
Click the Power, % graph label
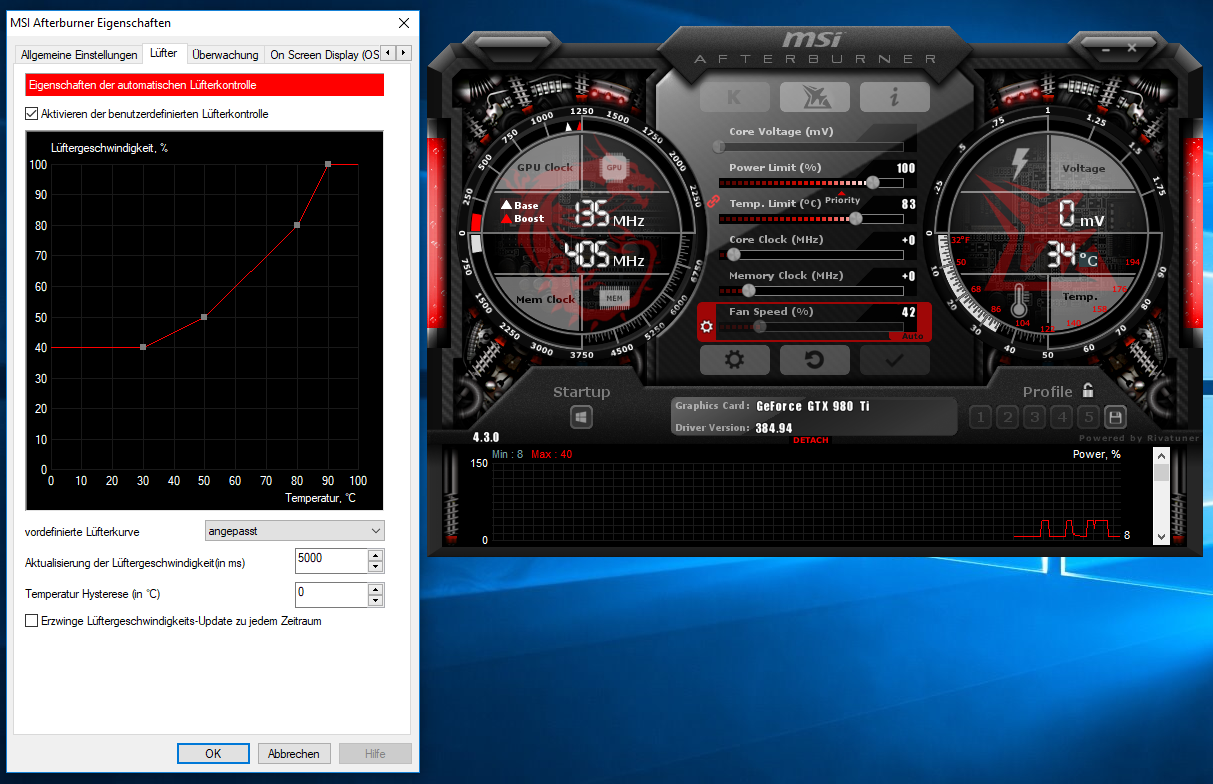[x=1097, y=454]
